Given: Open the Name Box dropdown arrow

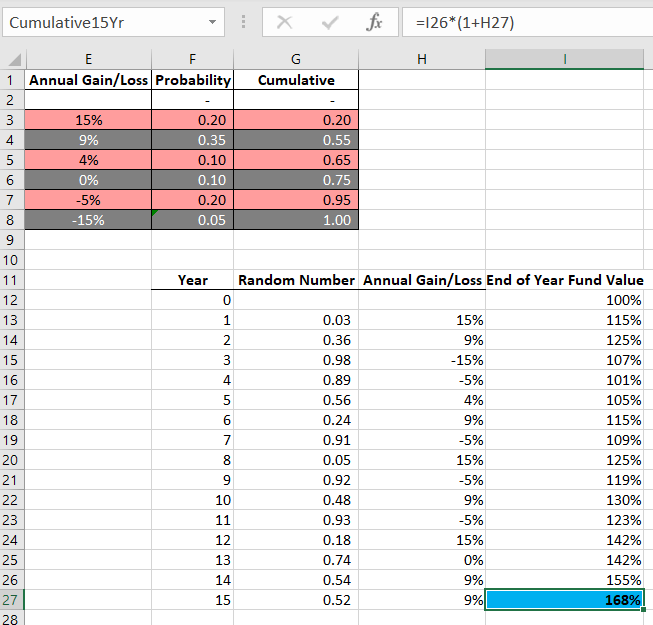Looking at the screenshot, I should click(212, 22).
